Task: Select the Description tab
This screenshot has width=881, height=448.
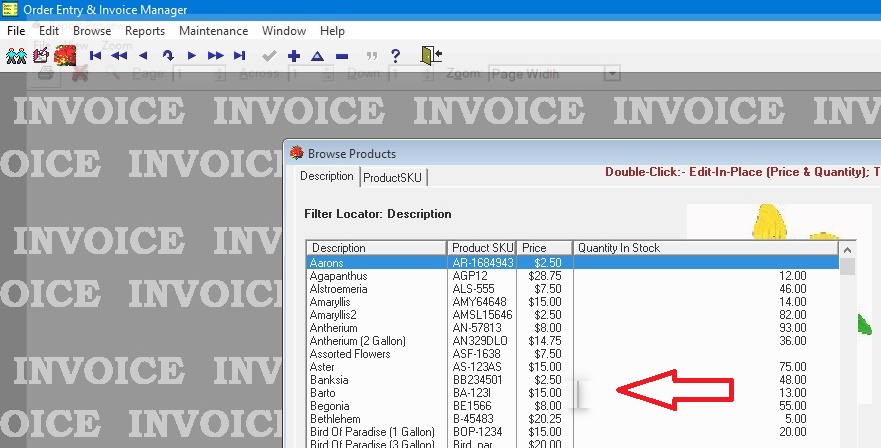Action: tap(327, 176)
